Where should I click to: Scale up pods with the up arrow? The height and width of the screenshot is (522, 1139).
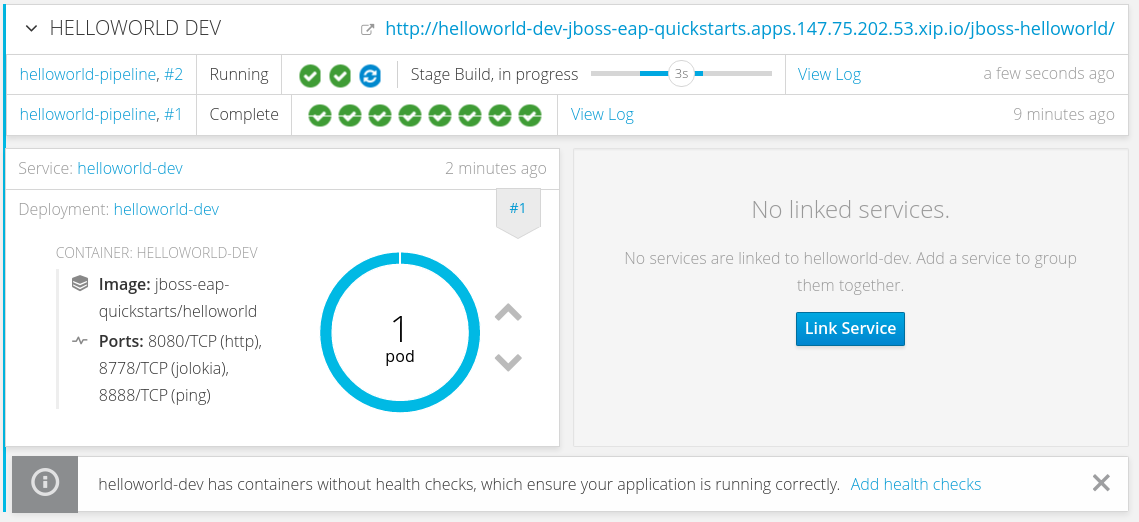point(508,313)
